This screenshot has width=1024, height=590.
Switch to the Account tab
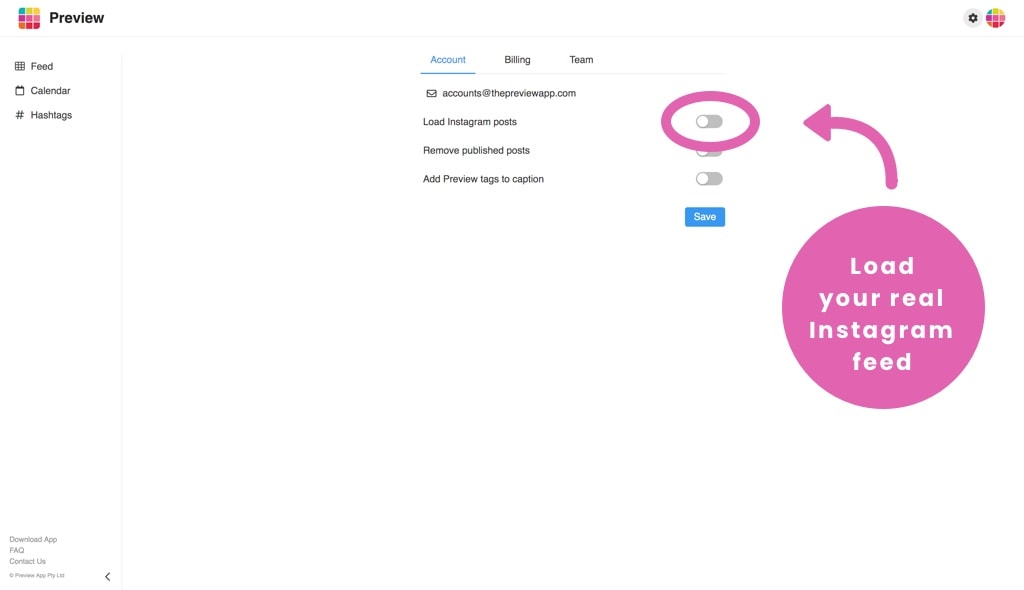coord(447,59)
